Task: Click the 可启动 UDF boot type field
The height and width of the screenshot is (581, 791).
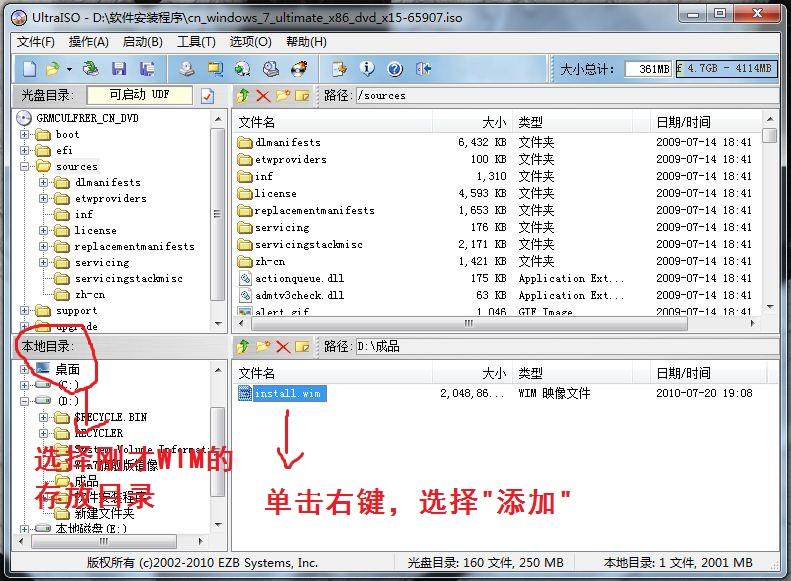Action: tap(140, 95)
